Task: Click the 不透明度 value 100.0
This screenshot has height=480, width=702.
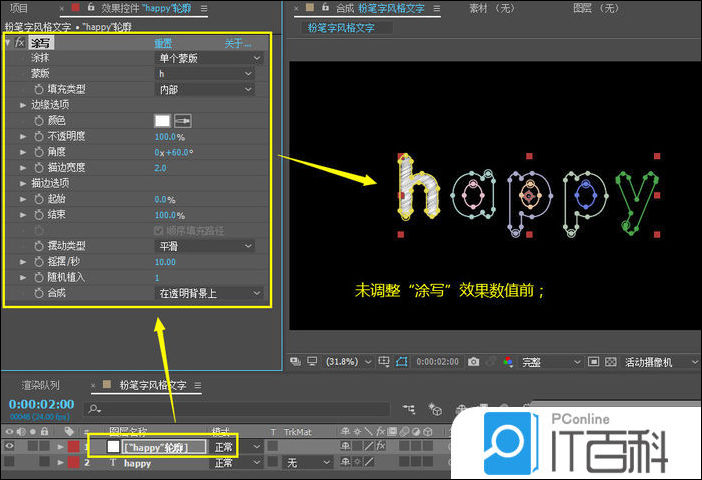Action: 165,137
